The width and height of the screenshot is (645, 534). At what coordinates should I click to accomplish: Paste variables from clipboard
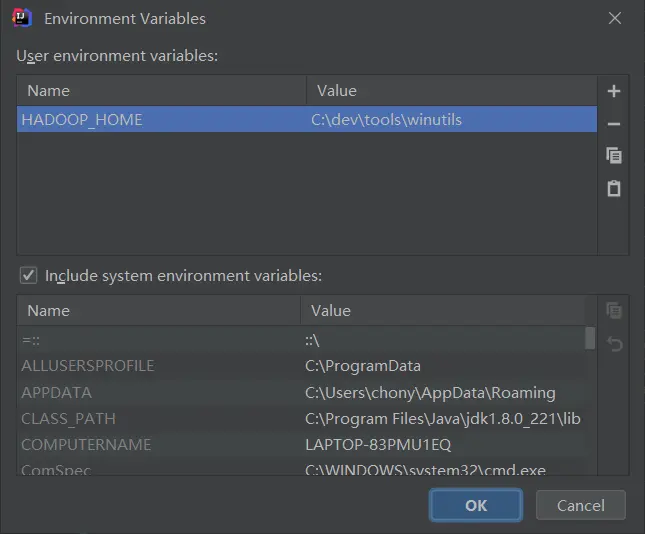tap(614, 188)
